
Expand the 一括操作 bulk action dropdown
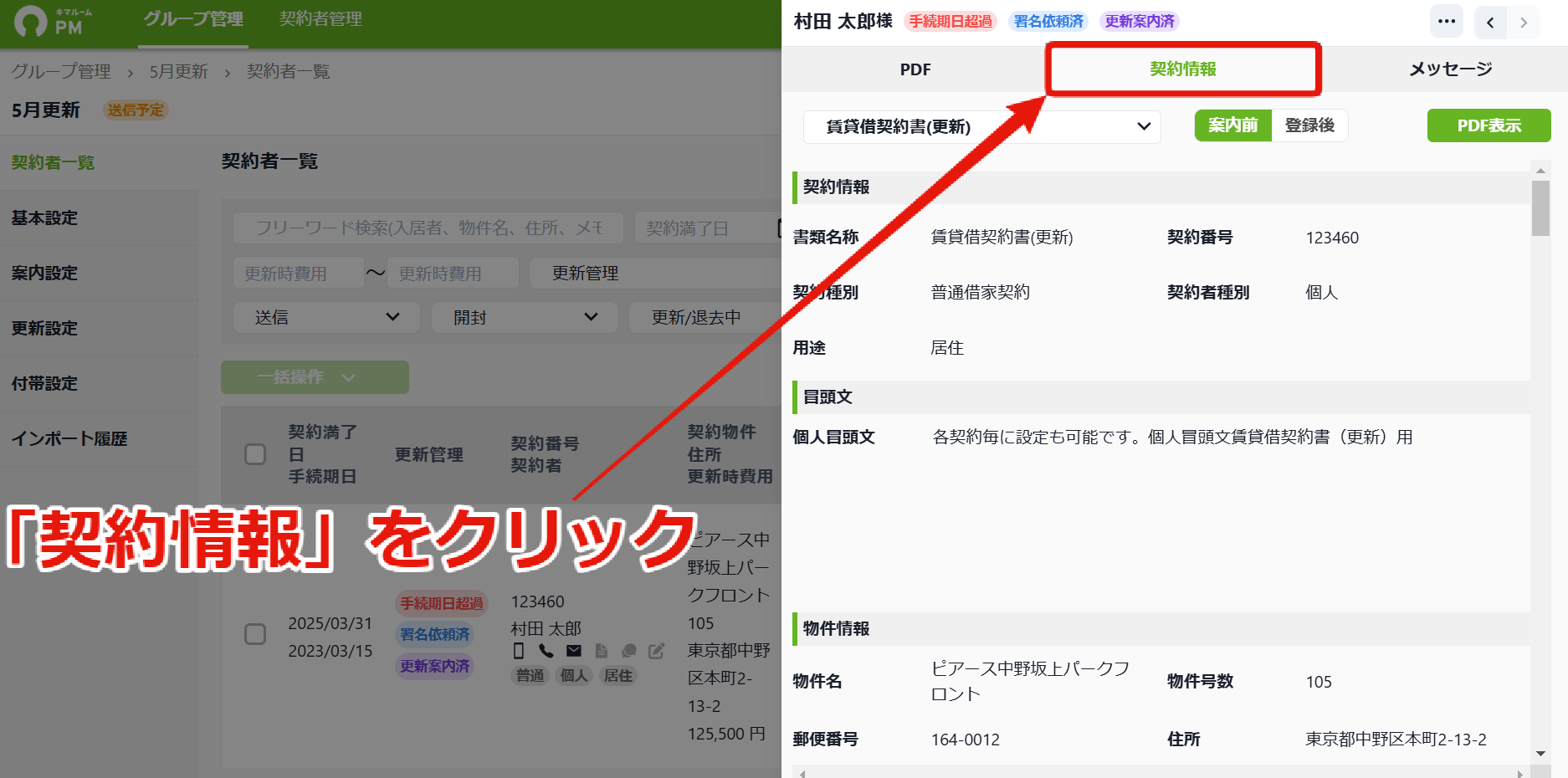(x=315, y=377)
